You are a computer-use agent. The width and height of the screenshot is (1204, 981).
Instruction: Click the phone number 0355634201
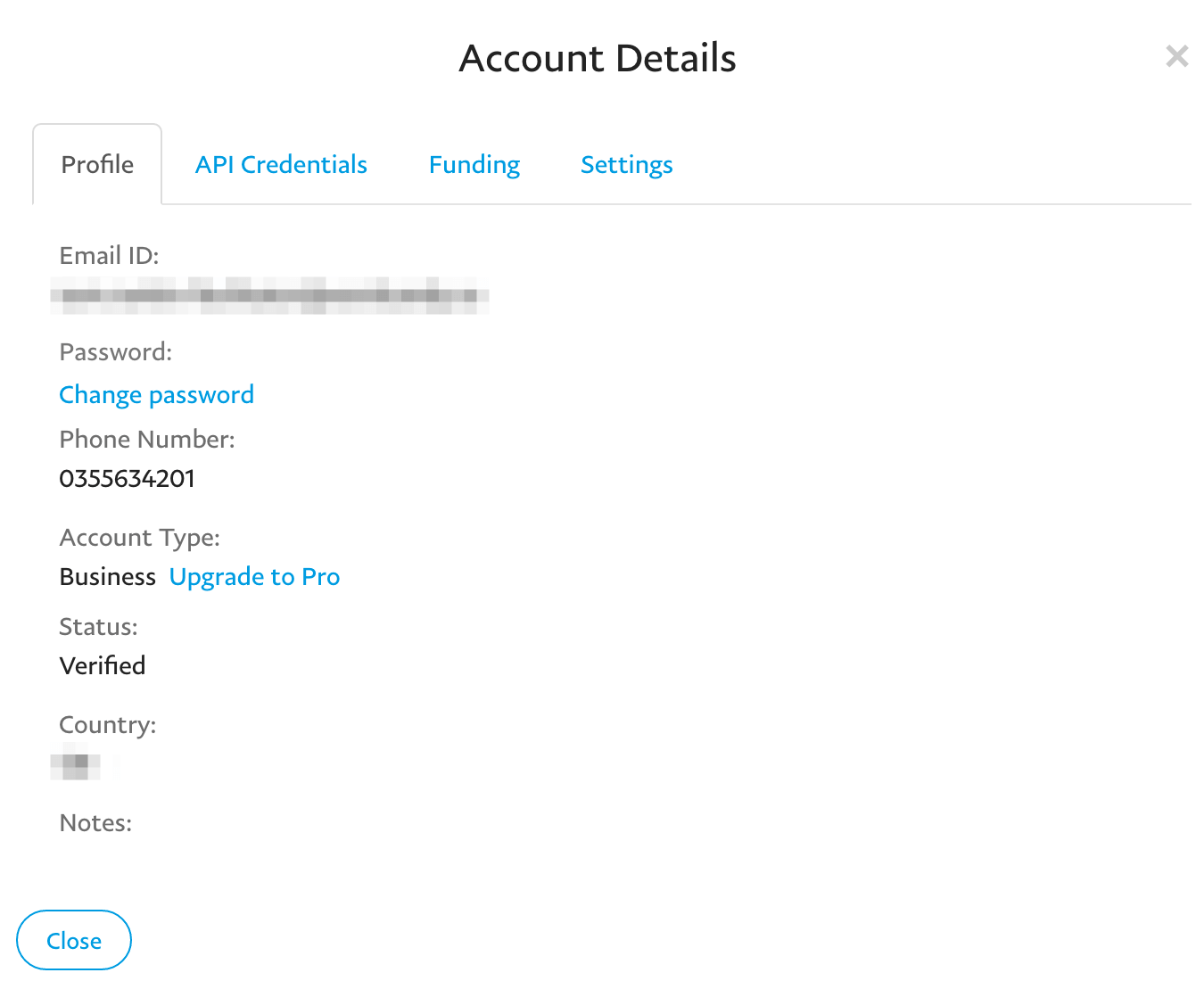point(127,479)
